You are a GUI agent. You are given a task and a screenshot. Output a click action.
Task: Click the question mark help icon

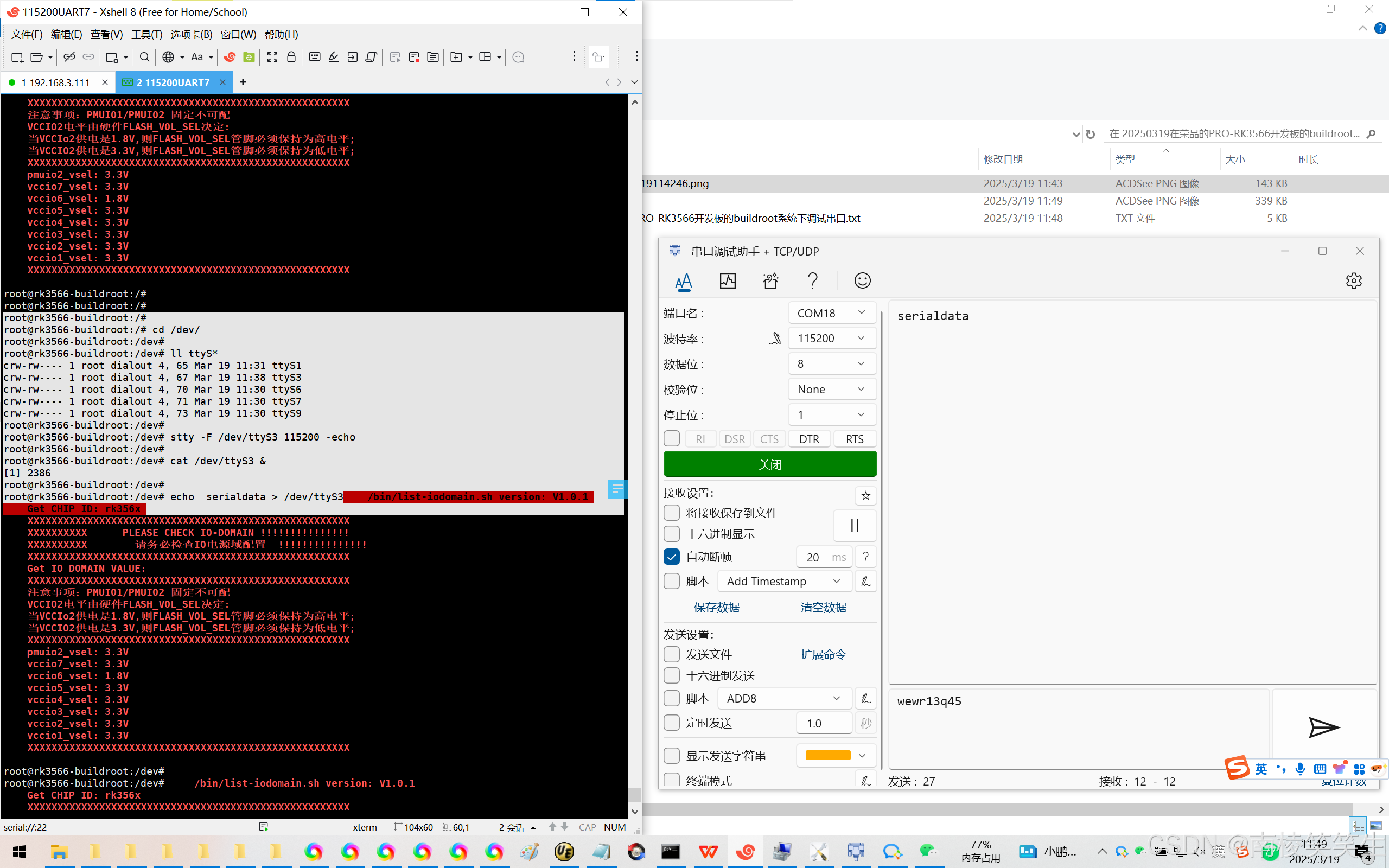tap(813, 280)
